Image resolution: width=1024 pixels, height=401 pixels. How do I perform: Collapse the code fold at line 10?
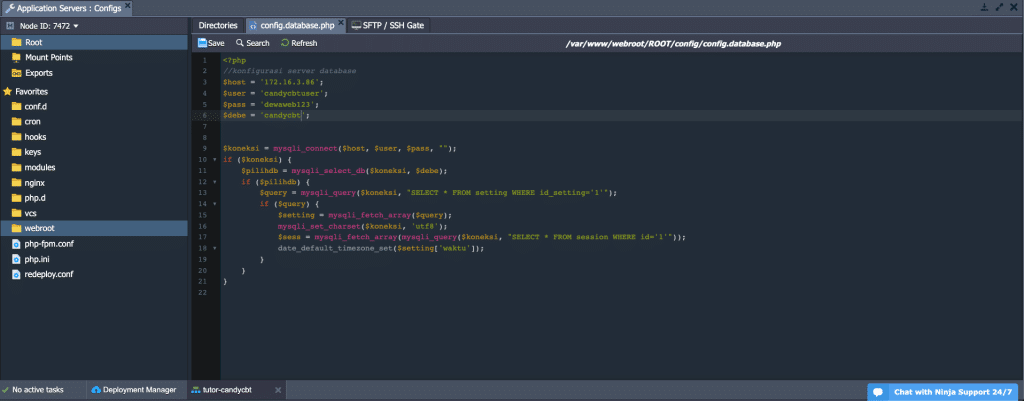(215, 159)
